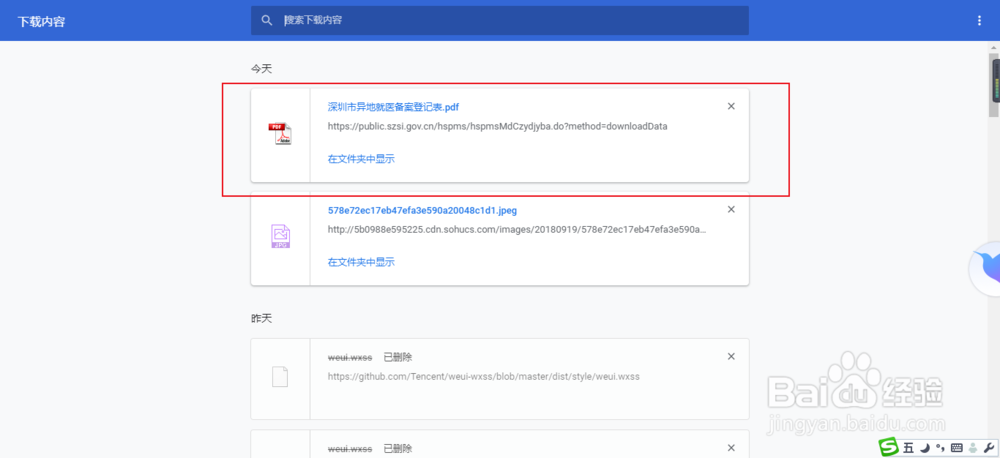Open the Sogou wrench toolbox icon
This screenshot has height=458, width=1000.
(990, 447)
